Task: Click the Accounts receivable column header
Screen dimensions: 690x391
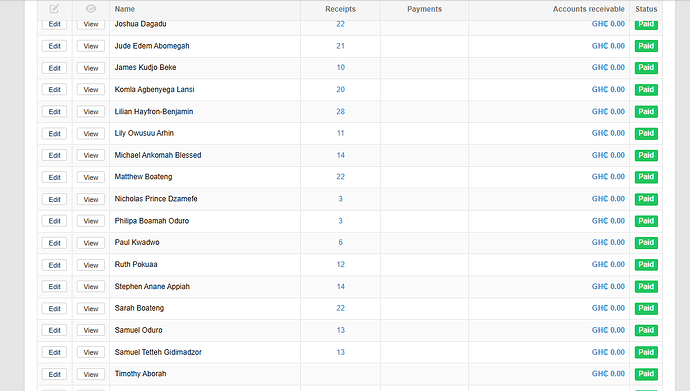Action: pos(588,9)
